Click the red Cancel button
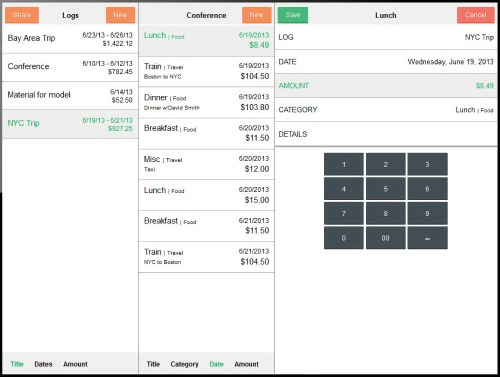 tap(476, 15)
